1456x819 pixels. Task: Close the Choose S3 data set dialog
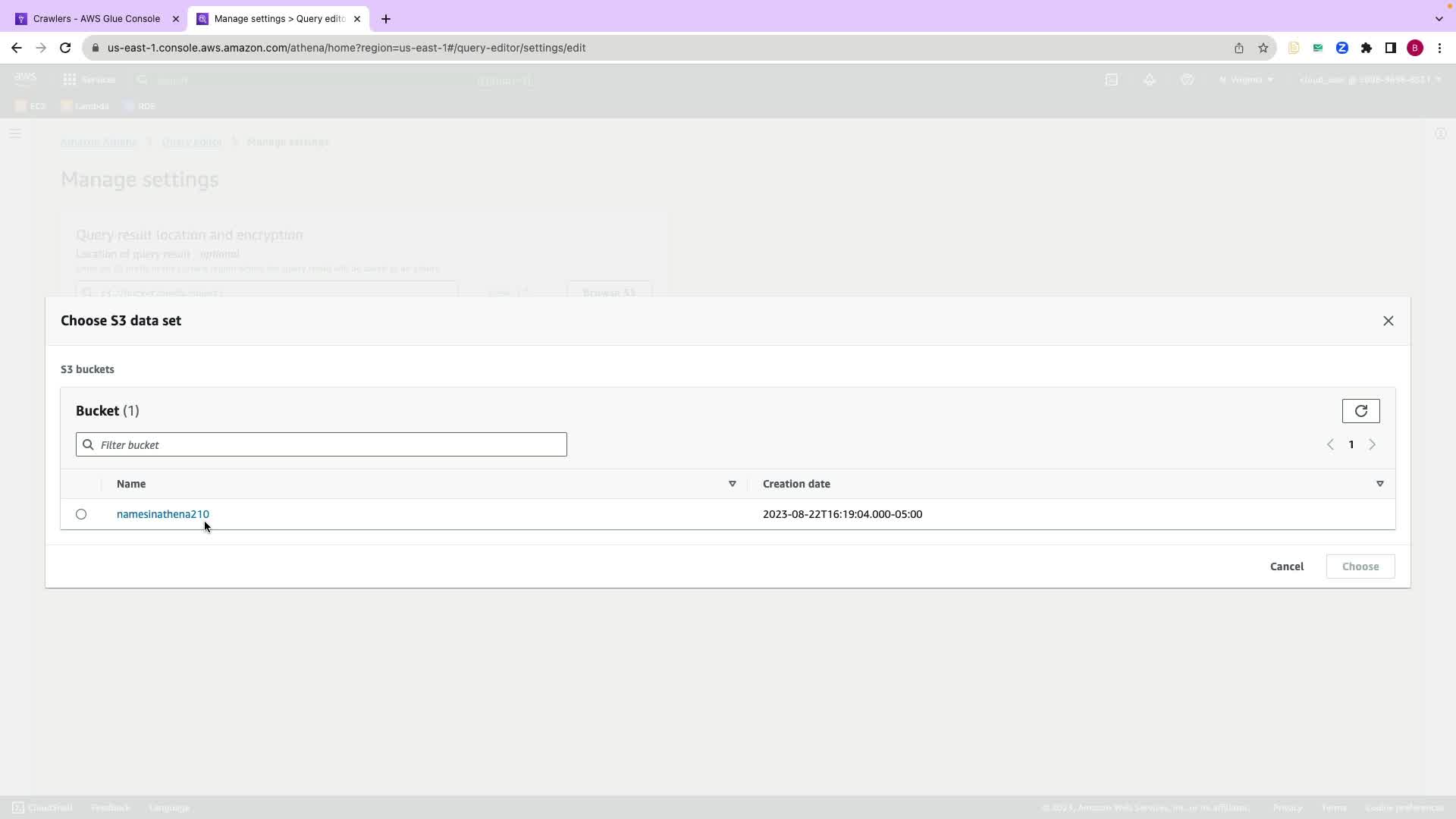click(x=1388, y=321)
